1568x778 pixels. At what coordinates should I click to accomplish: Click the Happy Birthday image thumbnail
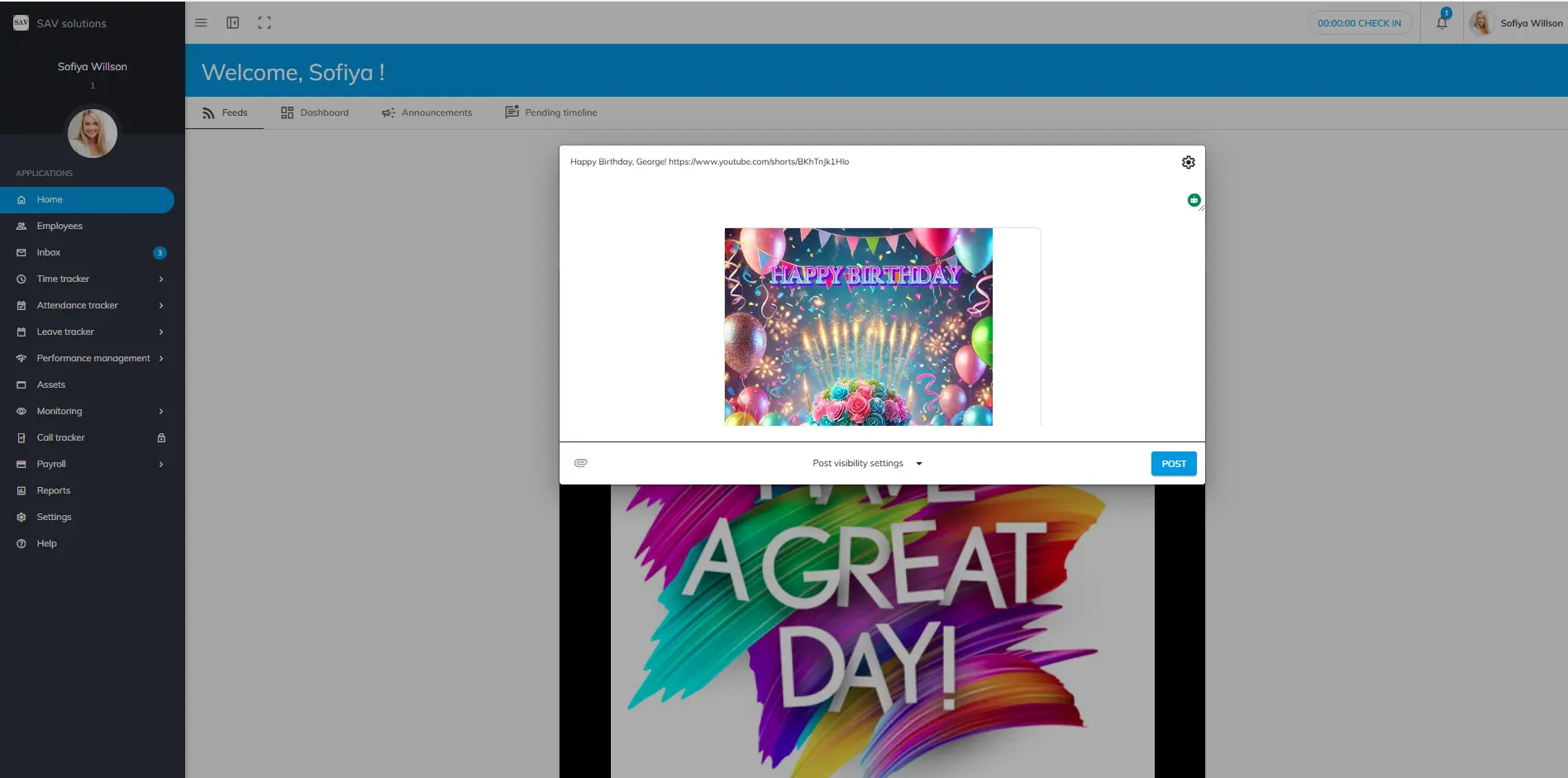pos(858,327)
